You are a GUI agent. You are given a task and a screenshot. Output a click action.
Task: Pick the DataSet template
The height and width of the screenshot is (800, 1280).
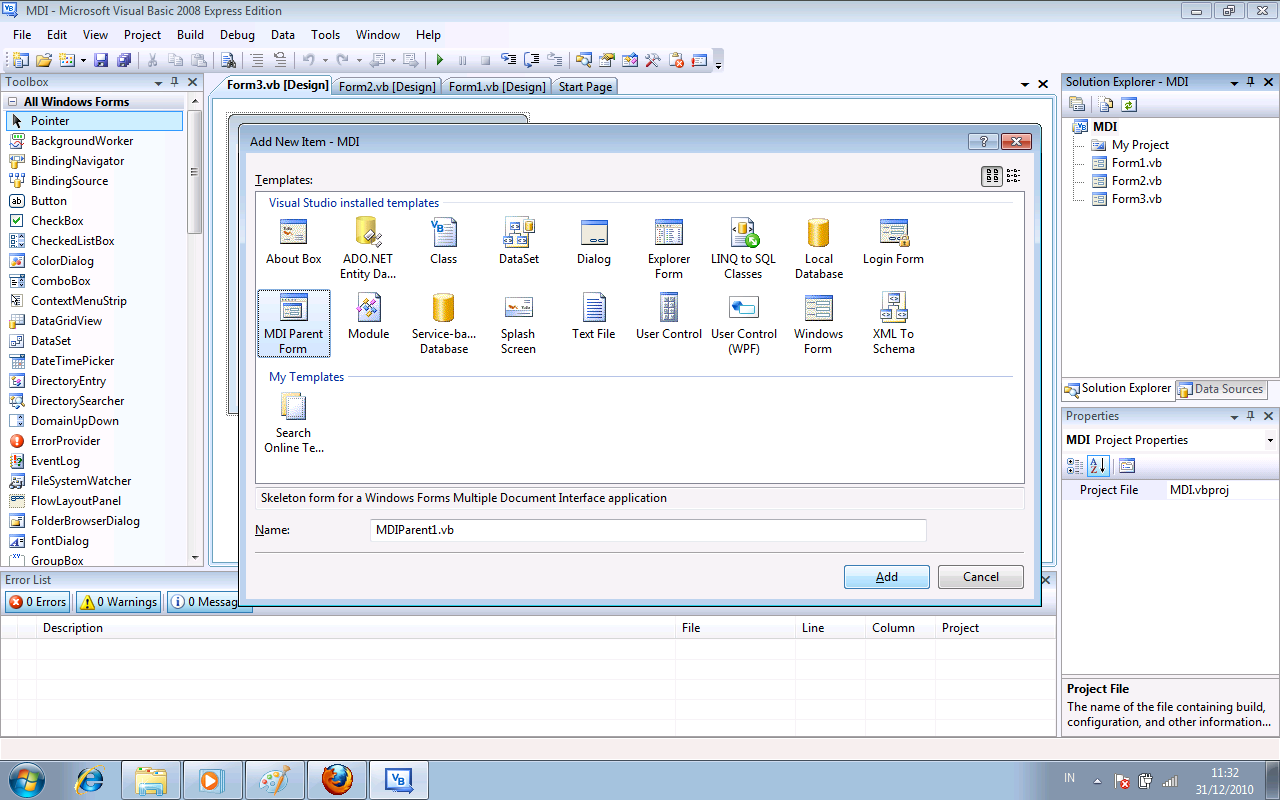518,242
